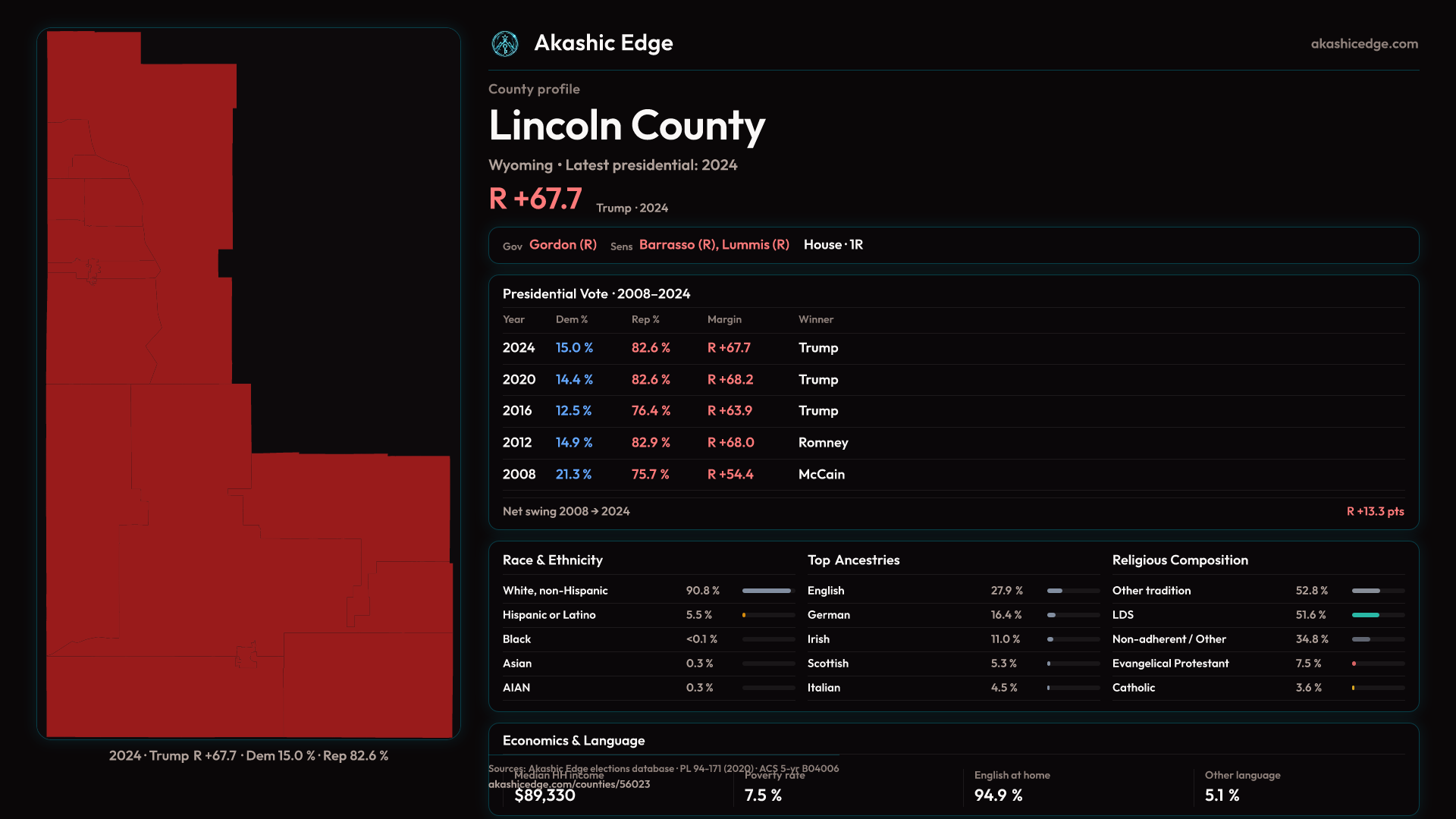Click the English at home 94.9 % stat

click(x=998, y=795)
